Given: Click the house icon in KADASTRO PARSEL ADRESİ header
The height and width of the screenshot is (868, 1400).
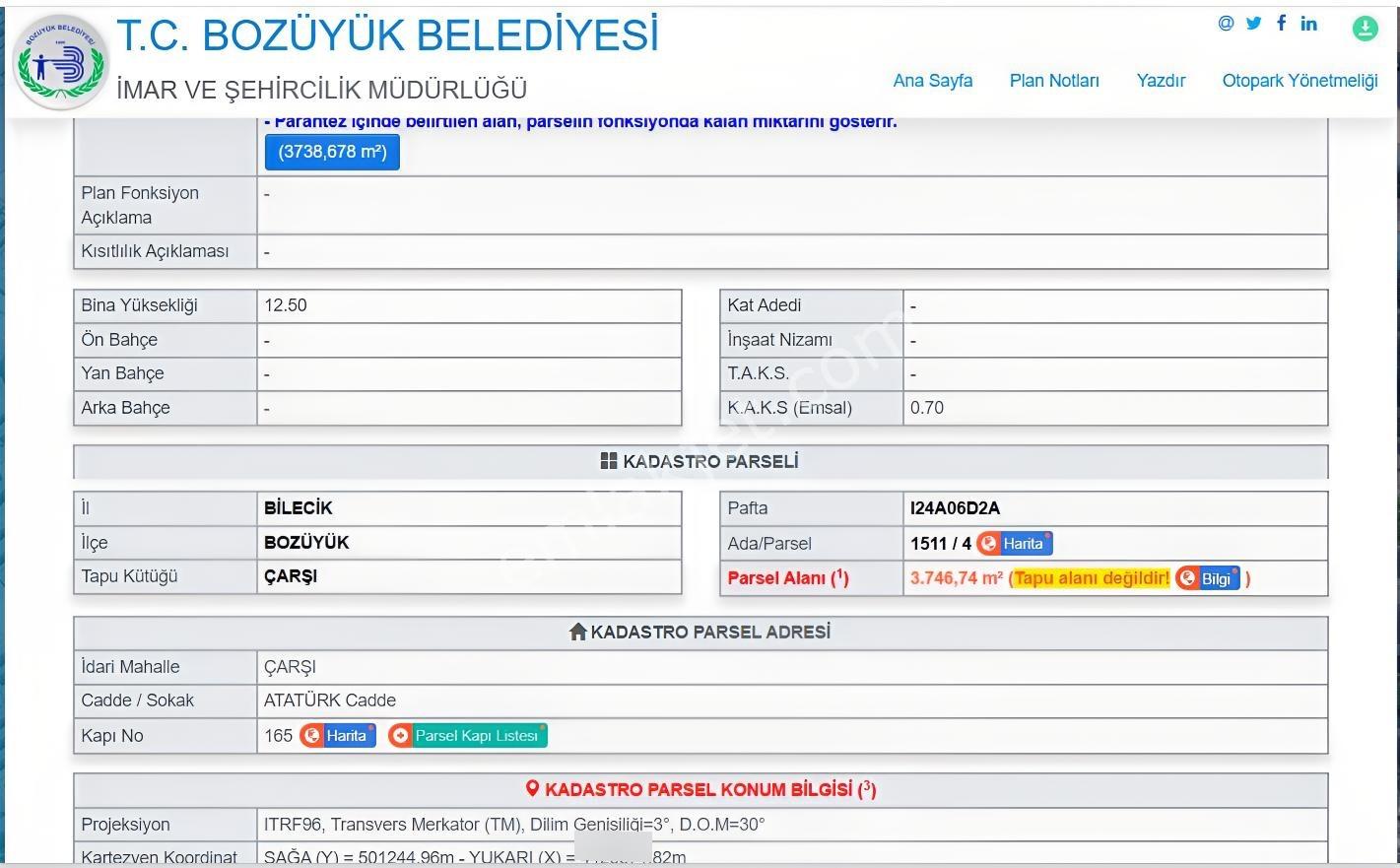Looking at the screenshot, I should point(578,632).
